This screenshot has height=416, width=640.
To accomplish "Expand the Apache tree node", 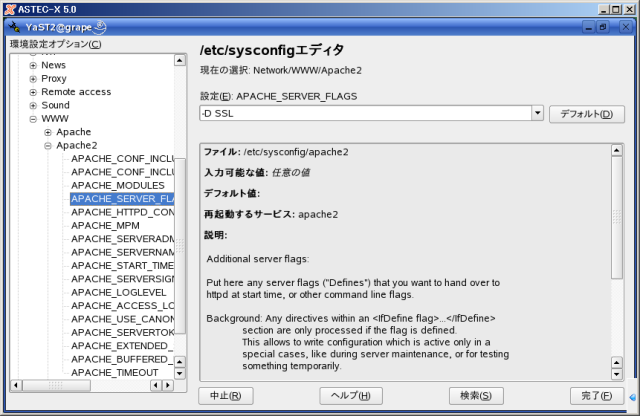I will coord(47,132).
